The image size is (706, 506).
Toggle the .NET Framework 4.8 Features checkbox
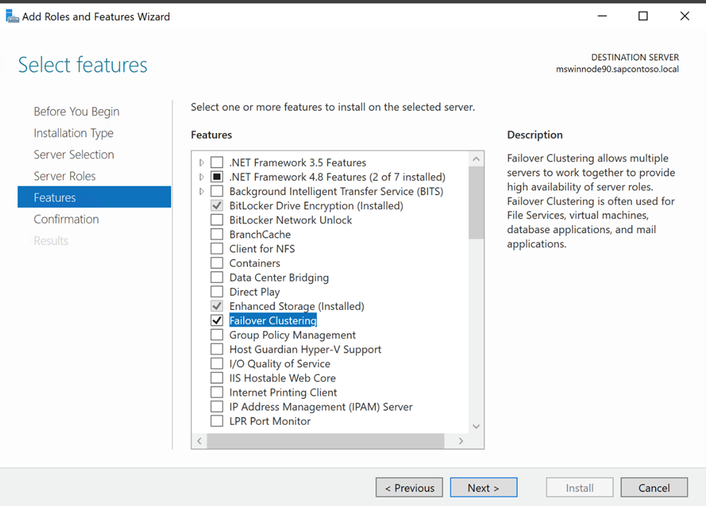point(217,176)
